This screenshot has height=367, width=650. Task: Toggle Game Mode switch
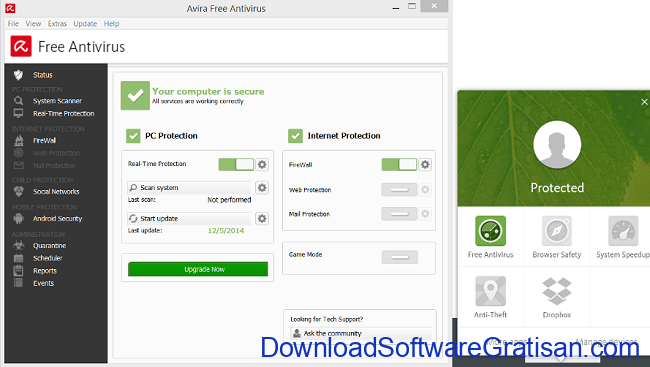click(x=400, y=257)
